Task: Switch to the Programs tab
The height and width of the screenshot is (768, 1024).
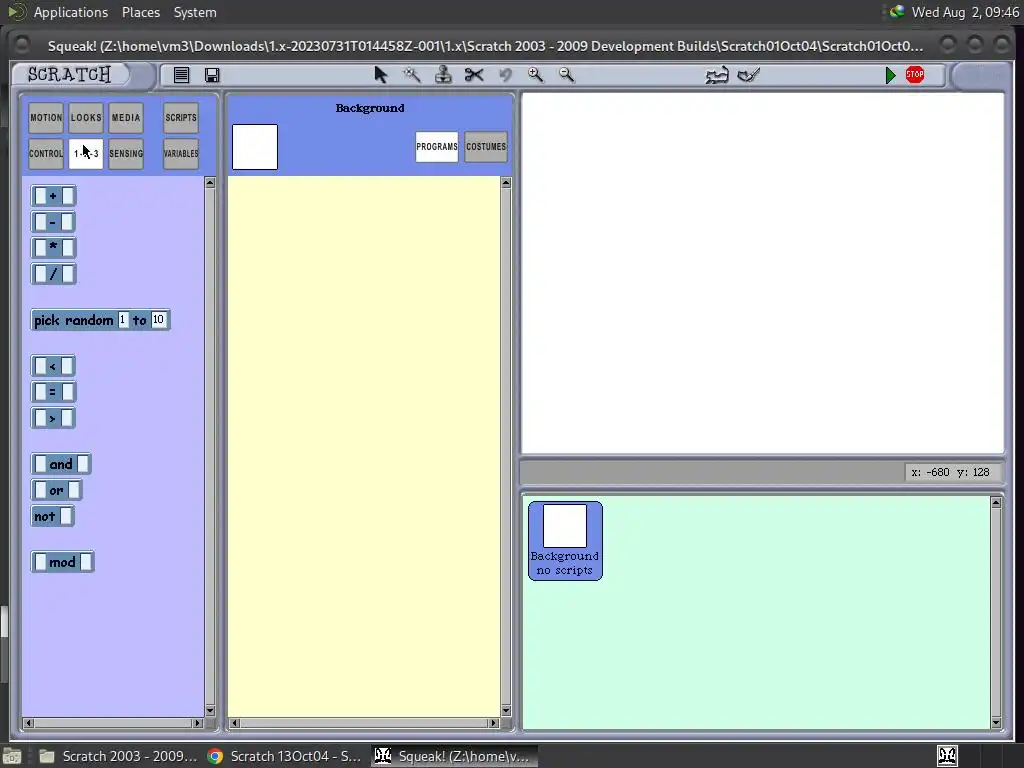Action: click(x=437, y=147)
